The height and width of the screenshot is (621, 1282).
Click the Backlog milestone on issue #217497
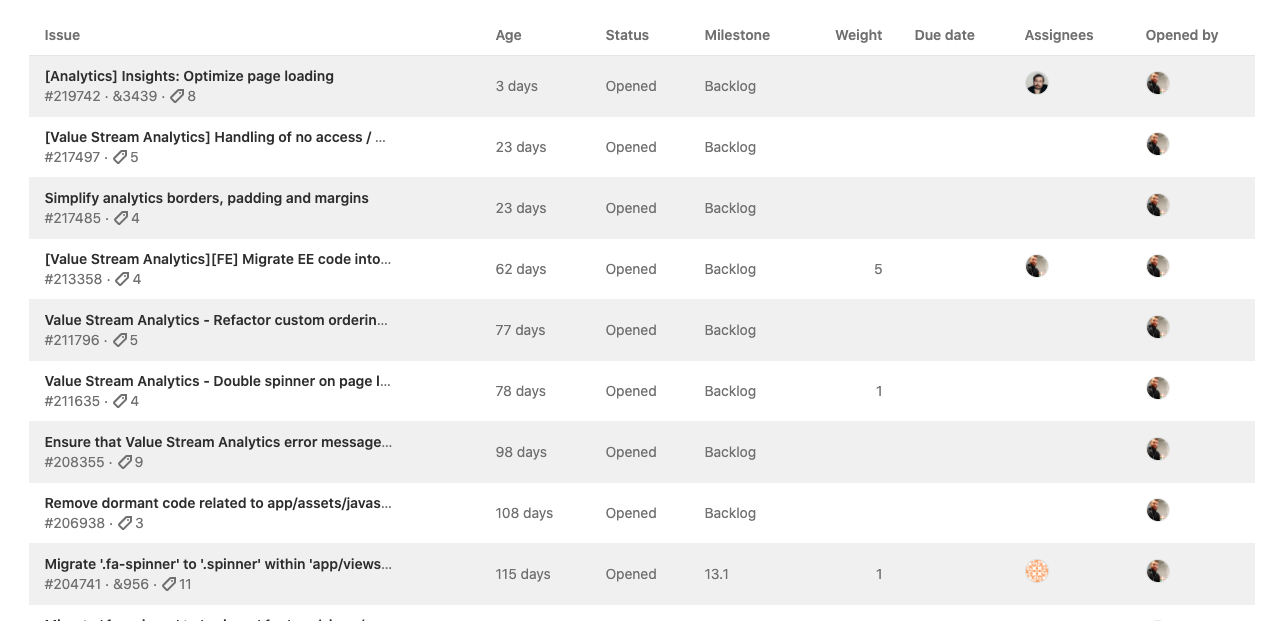730,147
